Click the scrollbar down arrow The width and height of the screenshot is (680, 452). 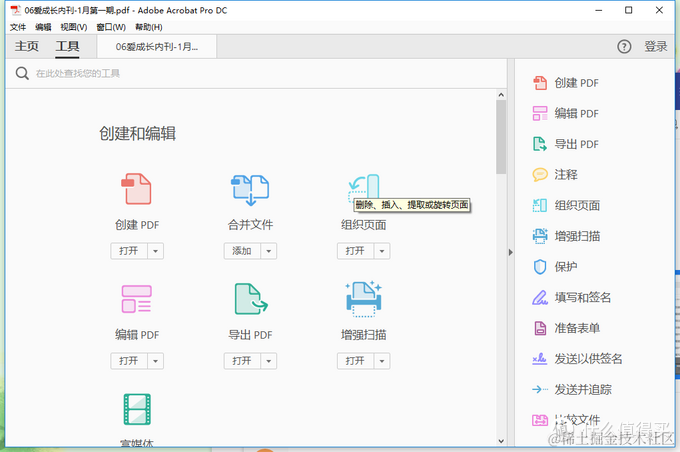(x=501, y=441)
